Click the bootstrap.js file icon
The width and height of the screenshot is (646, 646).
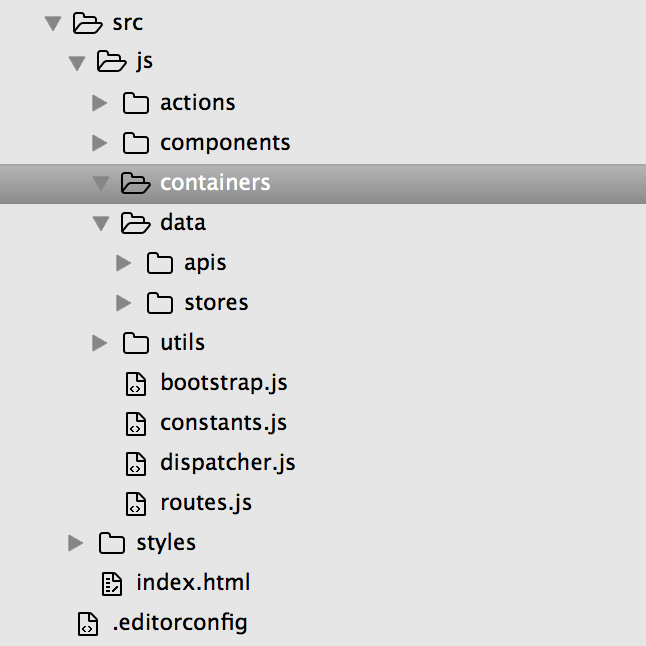click(136, 384)
